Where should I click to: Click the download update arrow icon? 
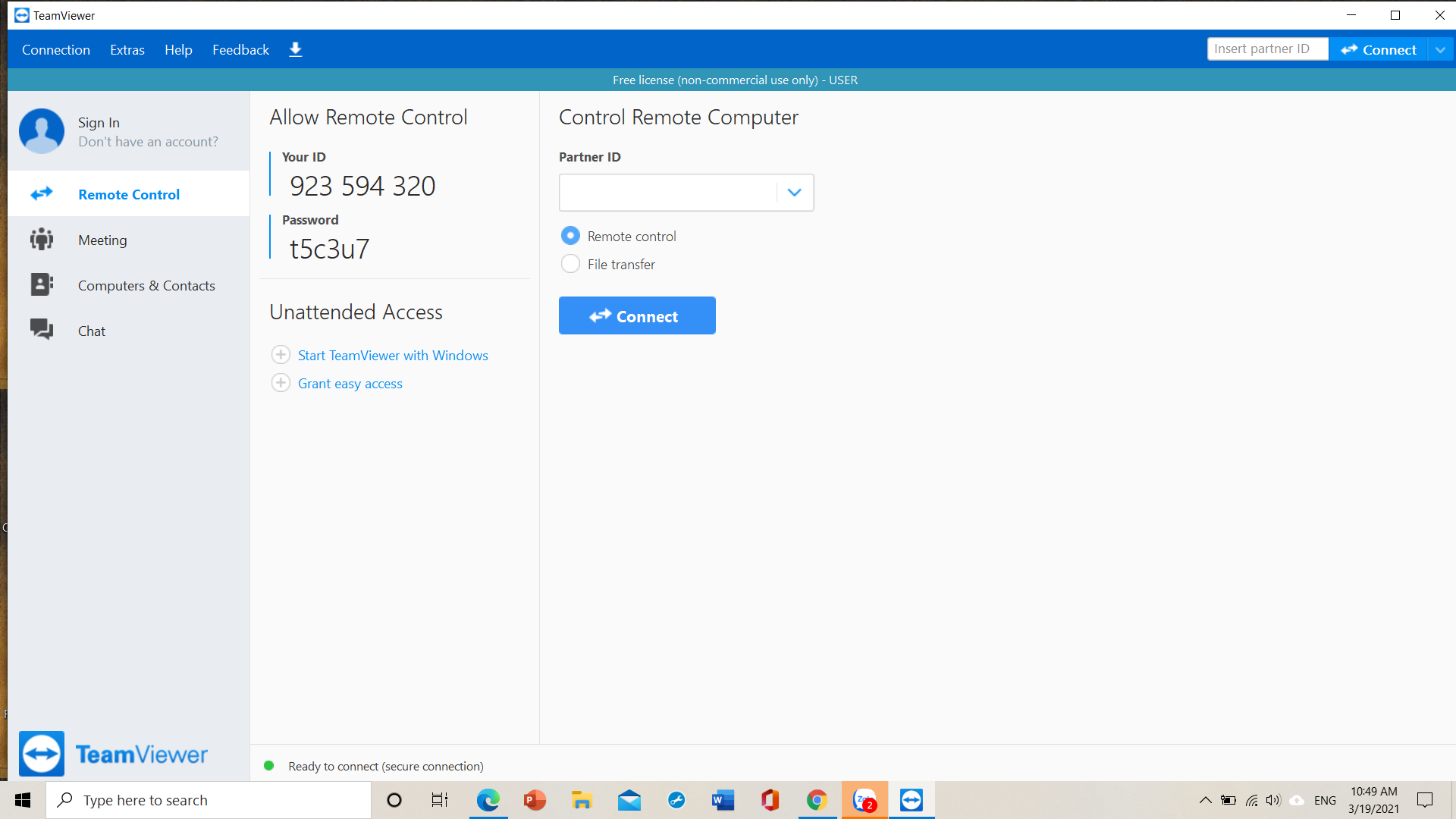[296, 49]
